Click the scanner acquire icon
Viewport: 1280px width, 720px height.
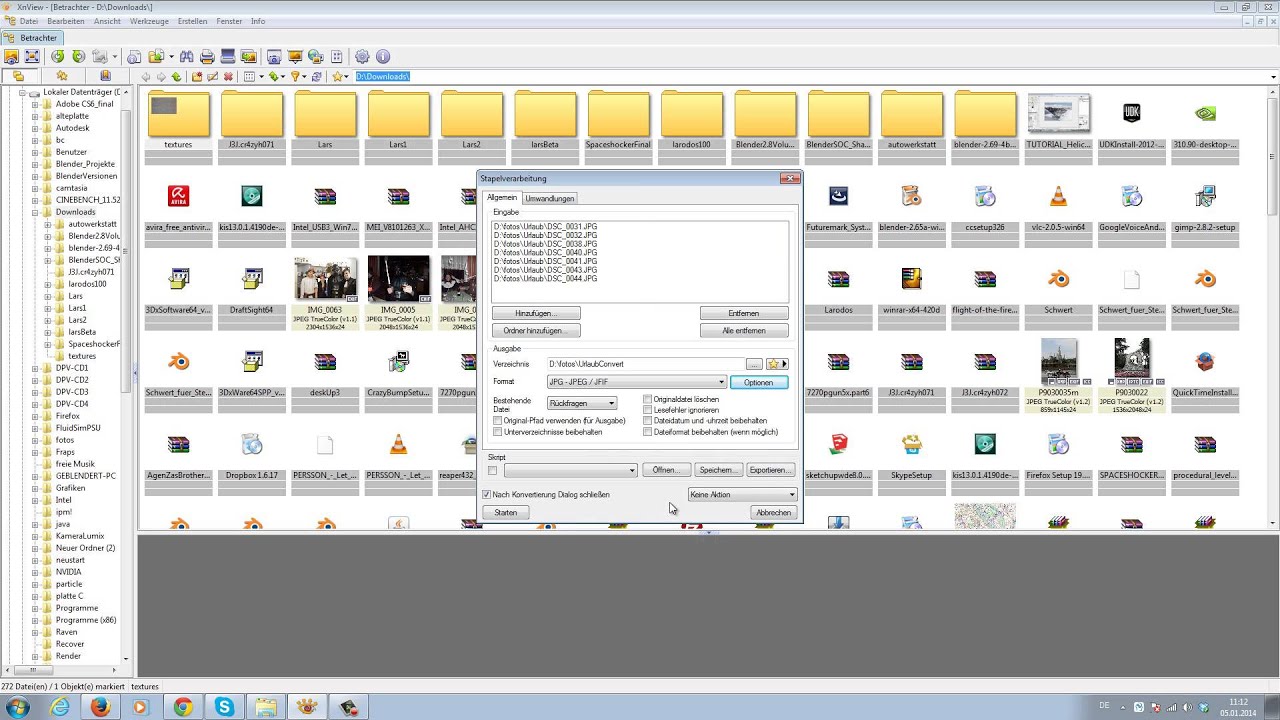click(228, 57)
